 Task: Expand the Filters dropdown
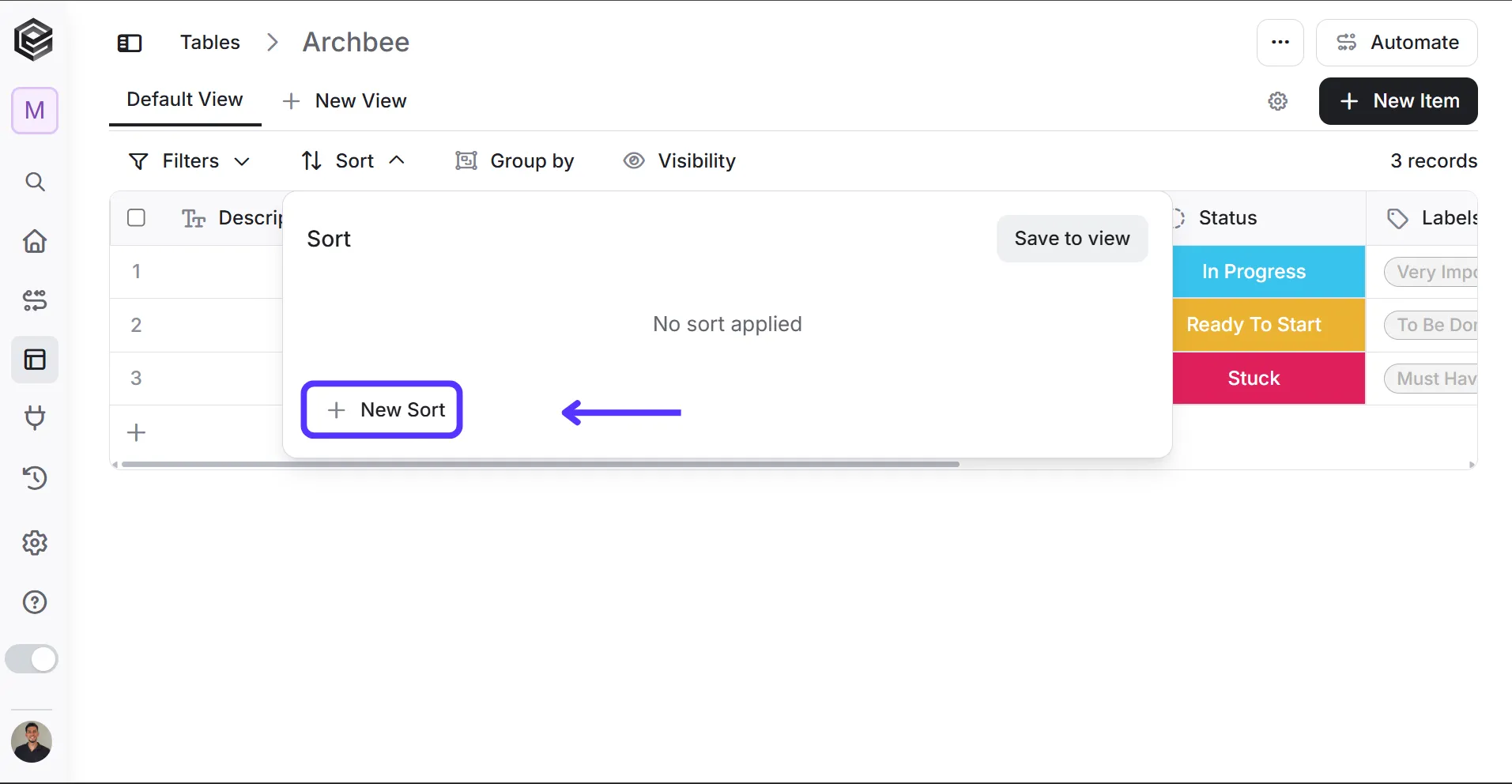tap(190, 161)
